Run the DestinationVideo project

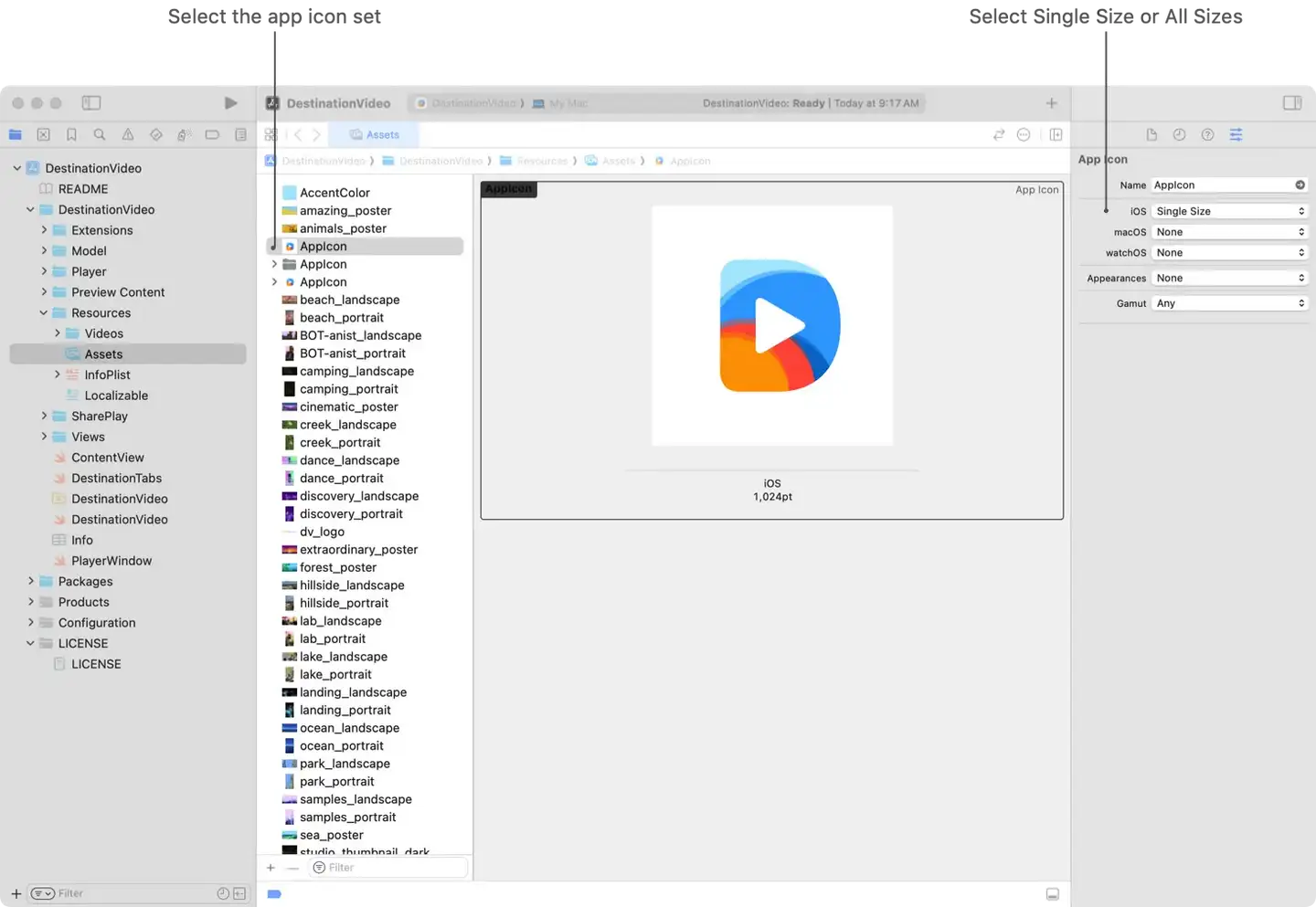tap(230, 103)
